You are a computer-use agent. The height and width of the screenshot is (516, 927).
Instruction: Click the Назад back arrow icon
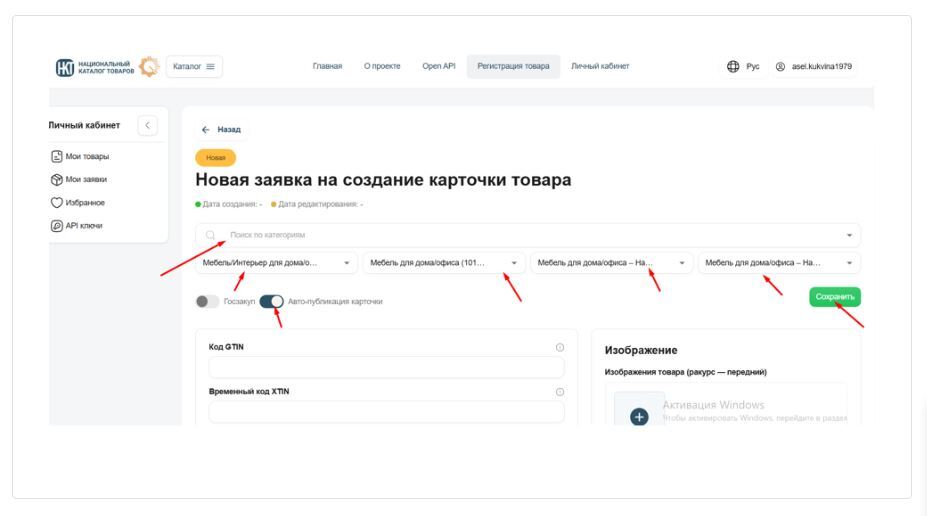pyautogui.click(x=205, y=129)
